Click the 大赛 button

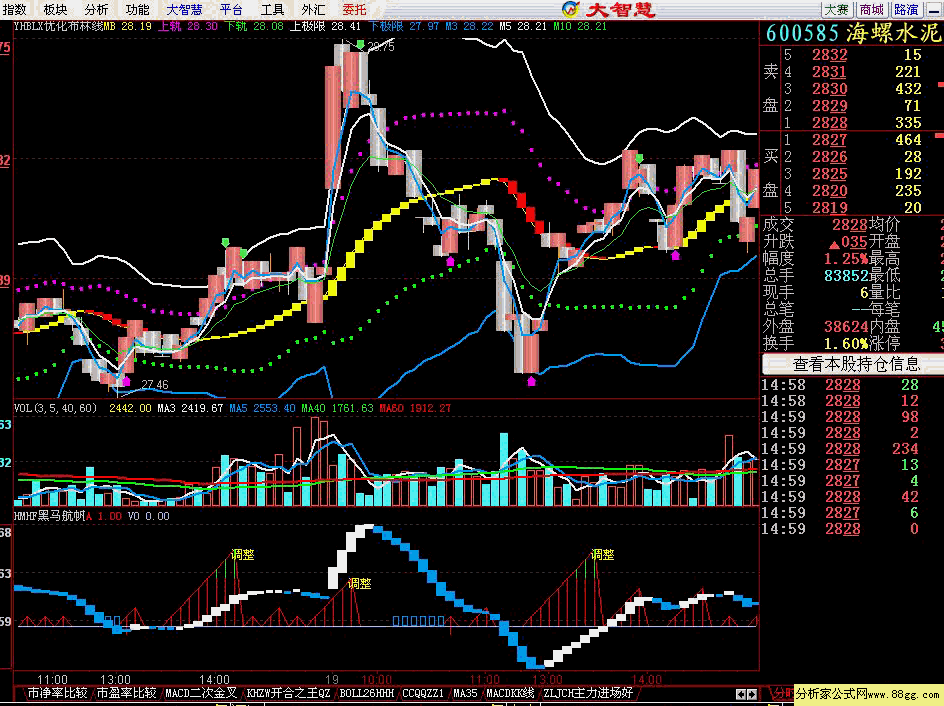(837, 10)
